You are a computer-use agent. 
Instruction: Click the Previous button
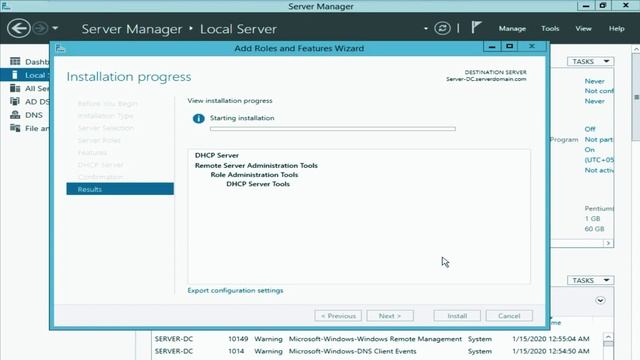[x=338, y=316]
